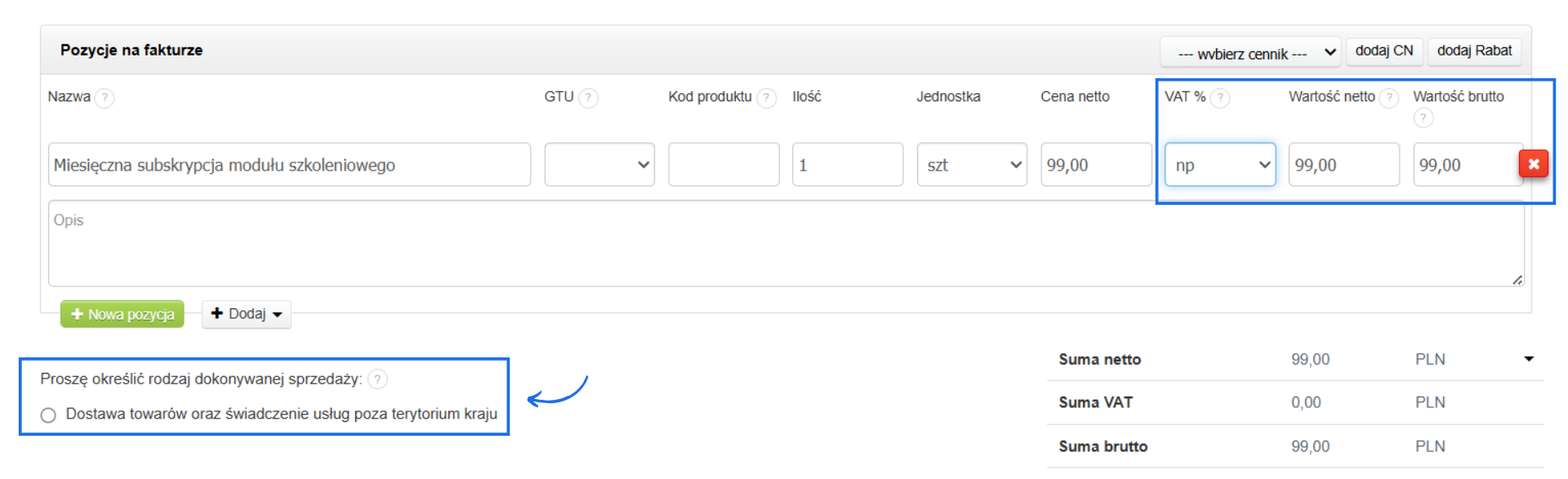Image resolution: width=1568 pixels, height=479 pixels.
Task: Click the help icon next to Nazwa
Action: [x=105, y=98]
